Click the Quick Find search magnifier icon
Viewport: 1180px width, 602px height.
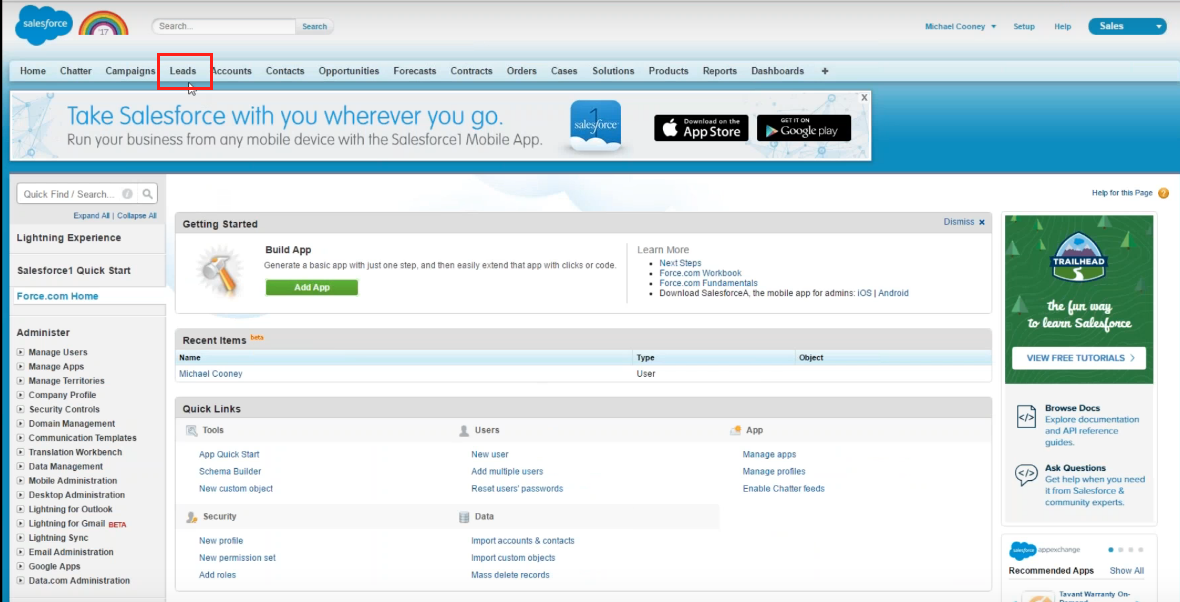[148, 193]
